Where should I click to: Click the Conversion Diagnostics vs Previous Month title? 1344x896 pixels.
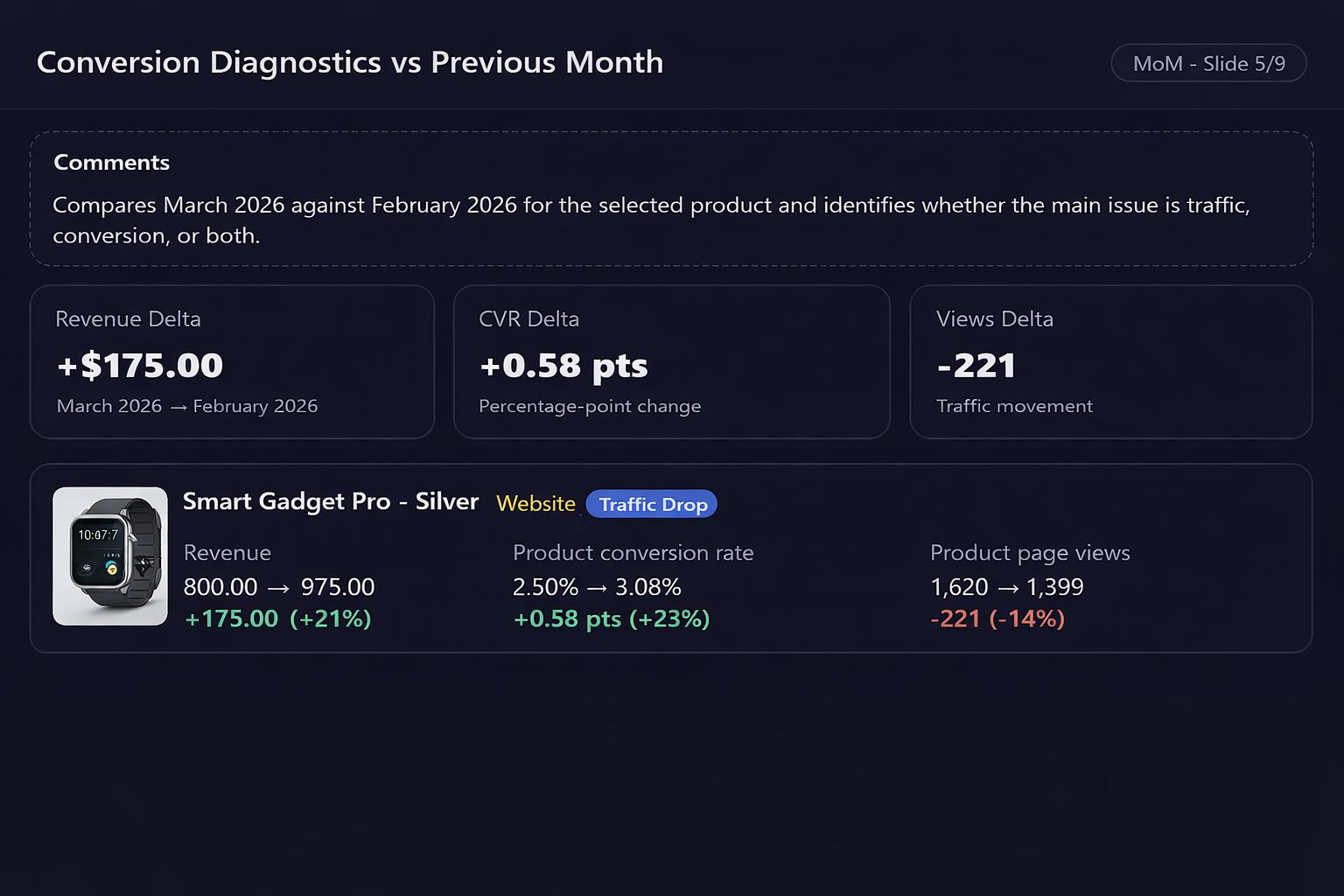click(x=350, y=62)
